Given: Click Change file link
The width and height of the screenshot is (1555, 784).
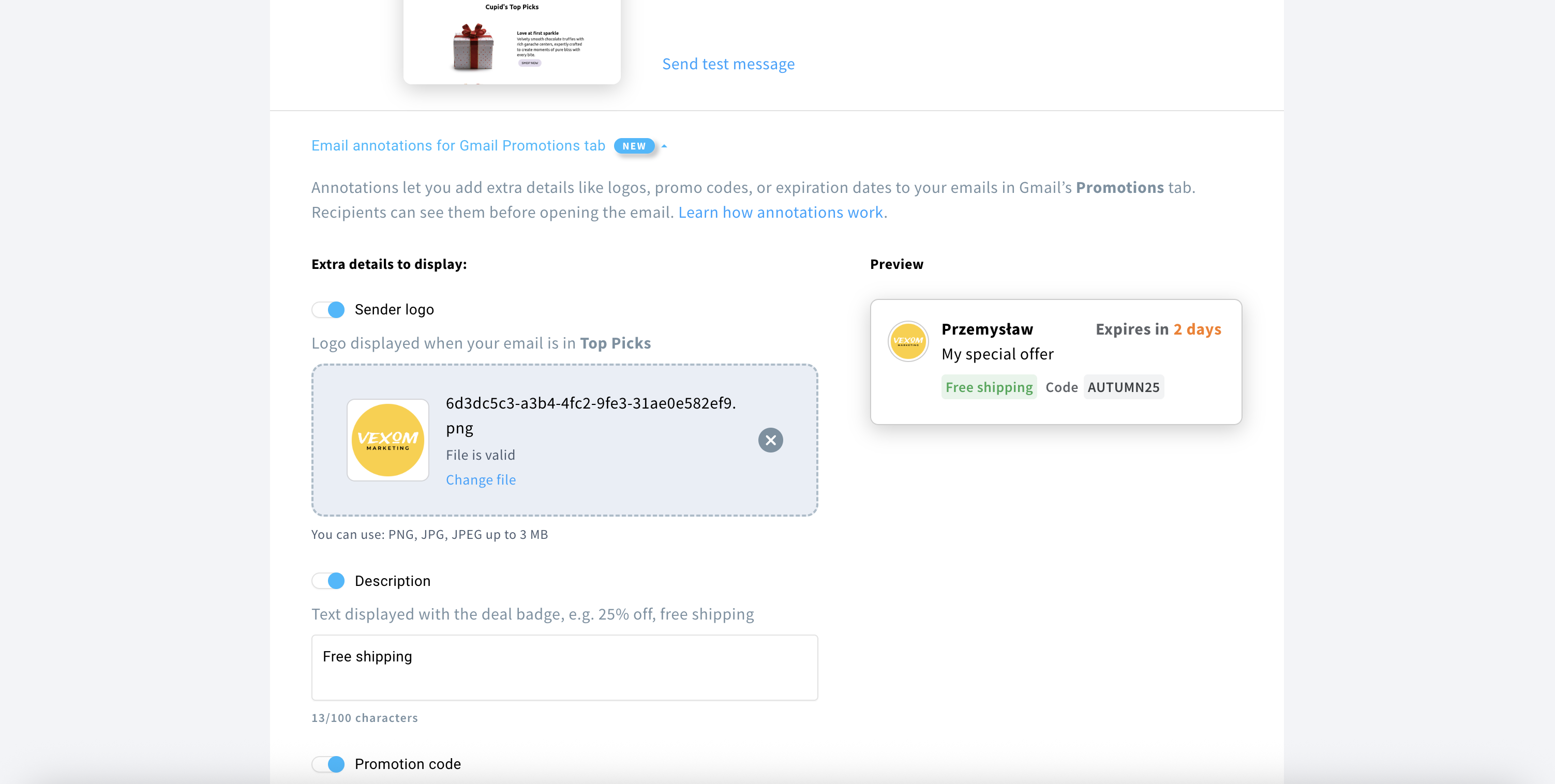Looking at the screenshot, I should [x=481, y=480].
